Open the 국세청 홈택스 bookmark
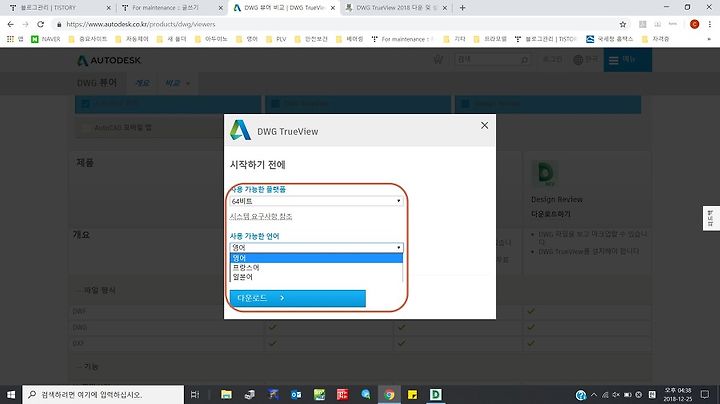This screenshot has width=720, height=404. [609, 39]
